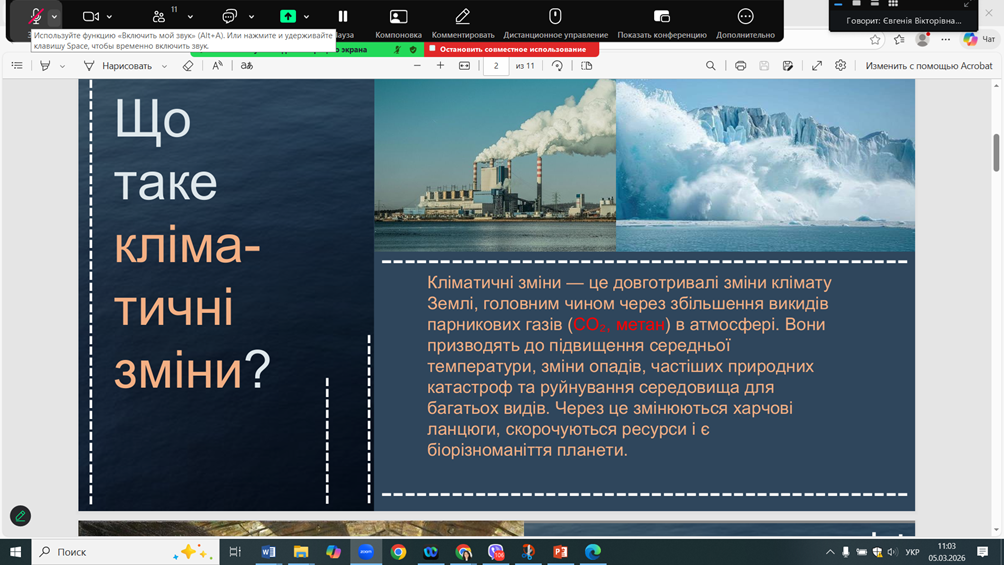Unmute the microphone in Zoom toolbar
Viewport: 1004px width, 565px height.
point(36,16)
